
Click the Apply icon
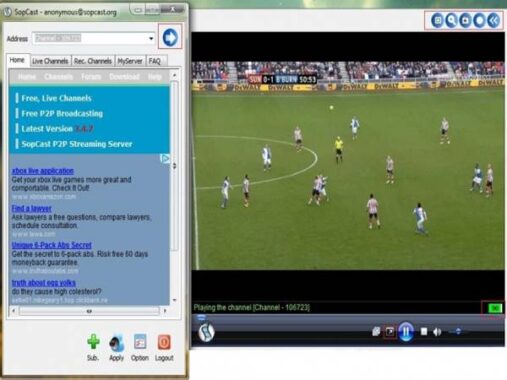point(117,343)
